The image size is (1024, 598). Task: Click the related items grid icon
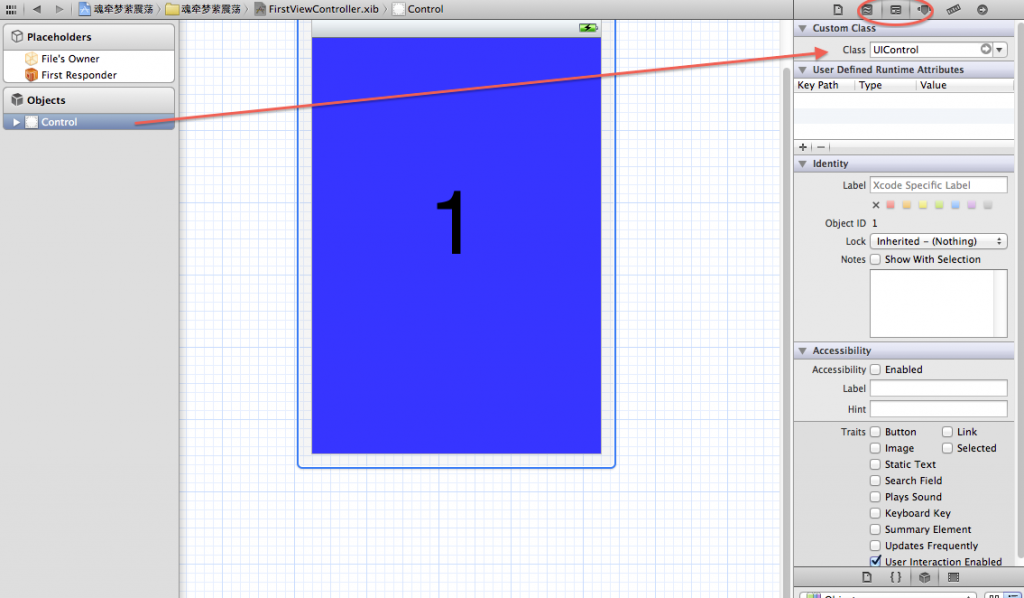pyautogui.click(x=10, y=9)
